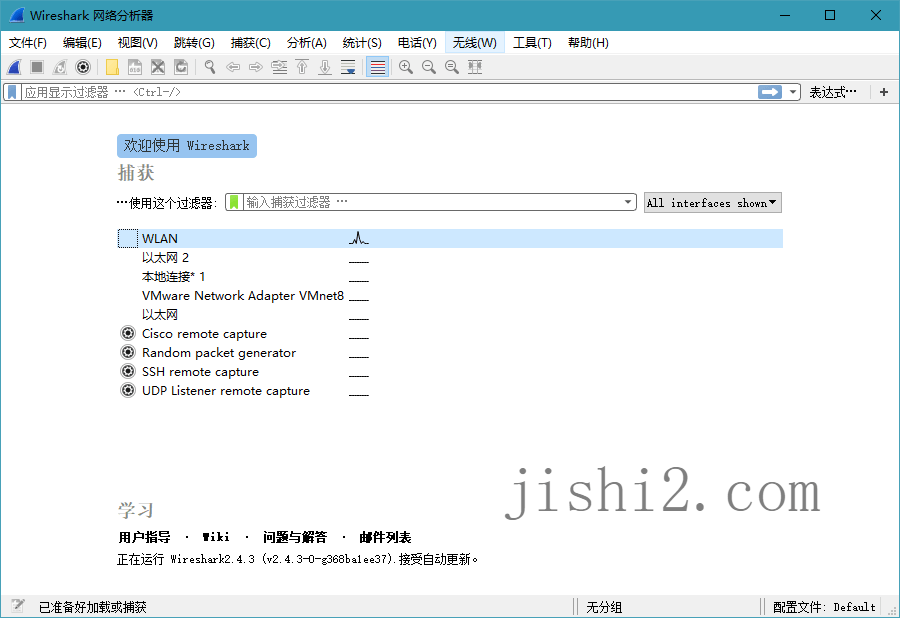The height and width of the screenshot is (618, 900).
Task: Open capture options gear icon
Action: [83, 67]
